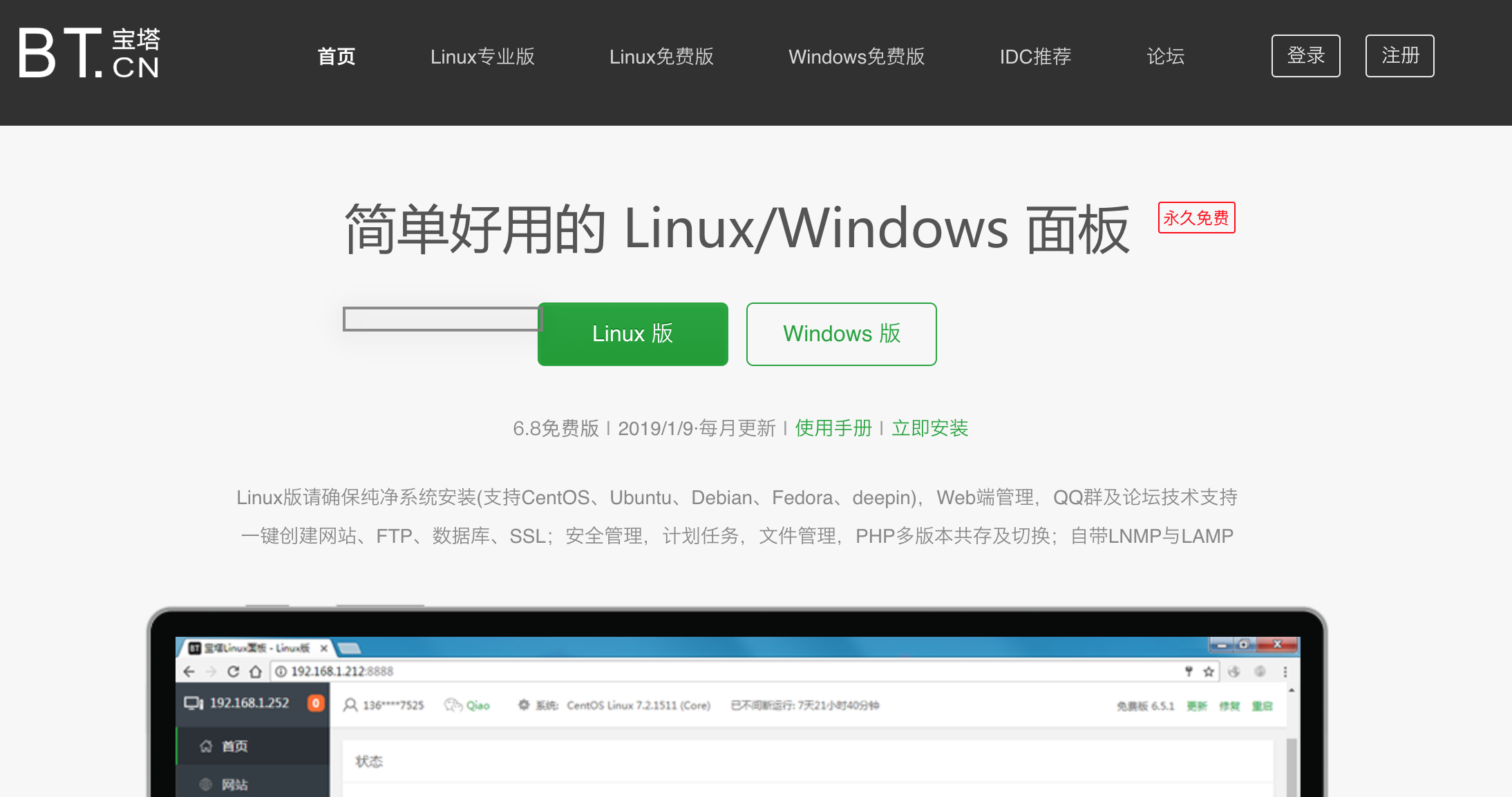Click the panel preview's bookmark star icon
Screen dimensions: 1512x797
1209,671
